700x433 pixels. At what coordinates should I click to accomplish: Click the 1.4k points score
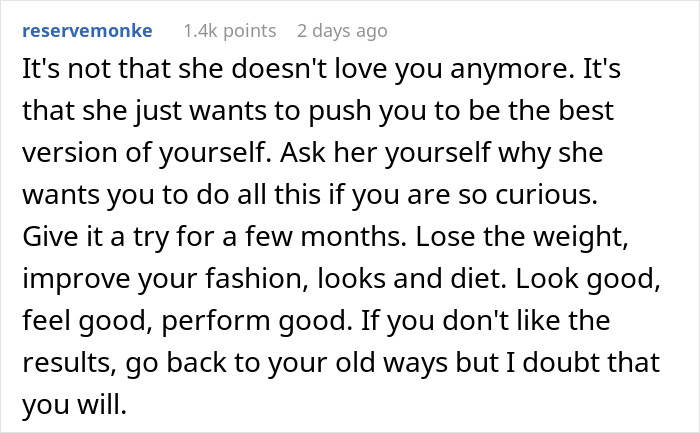pyautogui.click(x=229, y=31)
